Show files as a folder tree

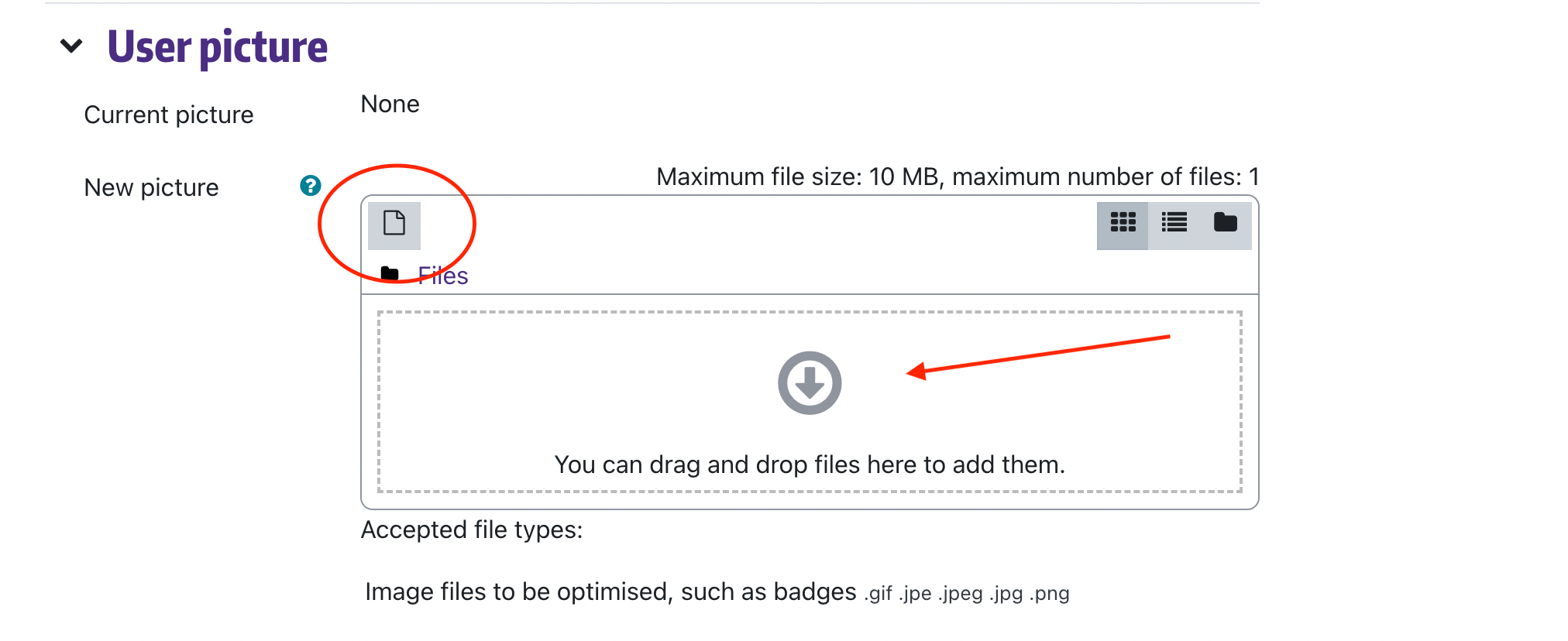[x=1225, y=224]
